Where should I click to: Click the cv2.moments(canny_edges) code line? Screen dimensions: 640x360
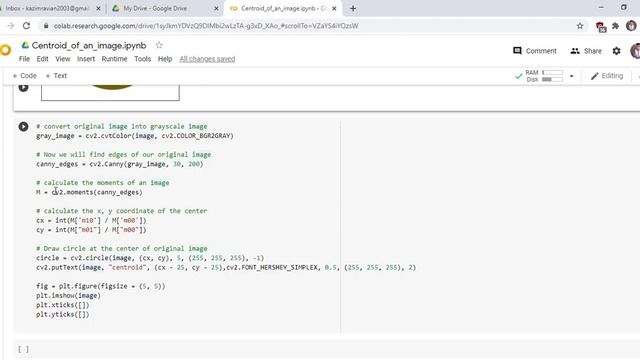point(89,192)
